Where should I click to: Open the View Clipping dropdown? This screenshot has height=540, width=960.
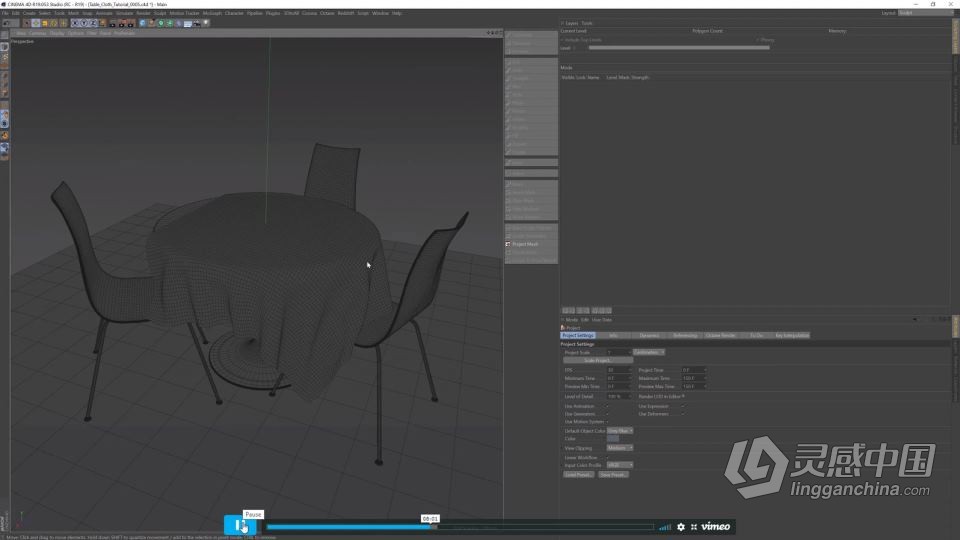(620, 448)
